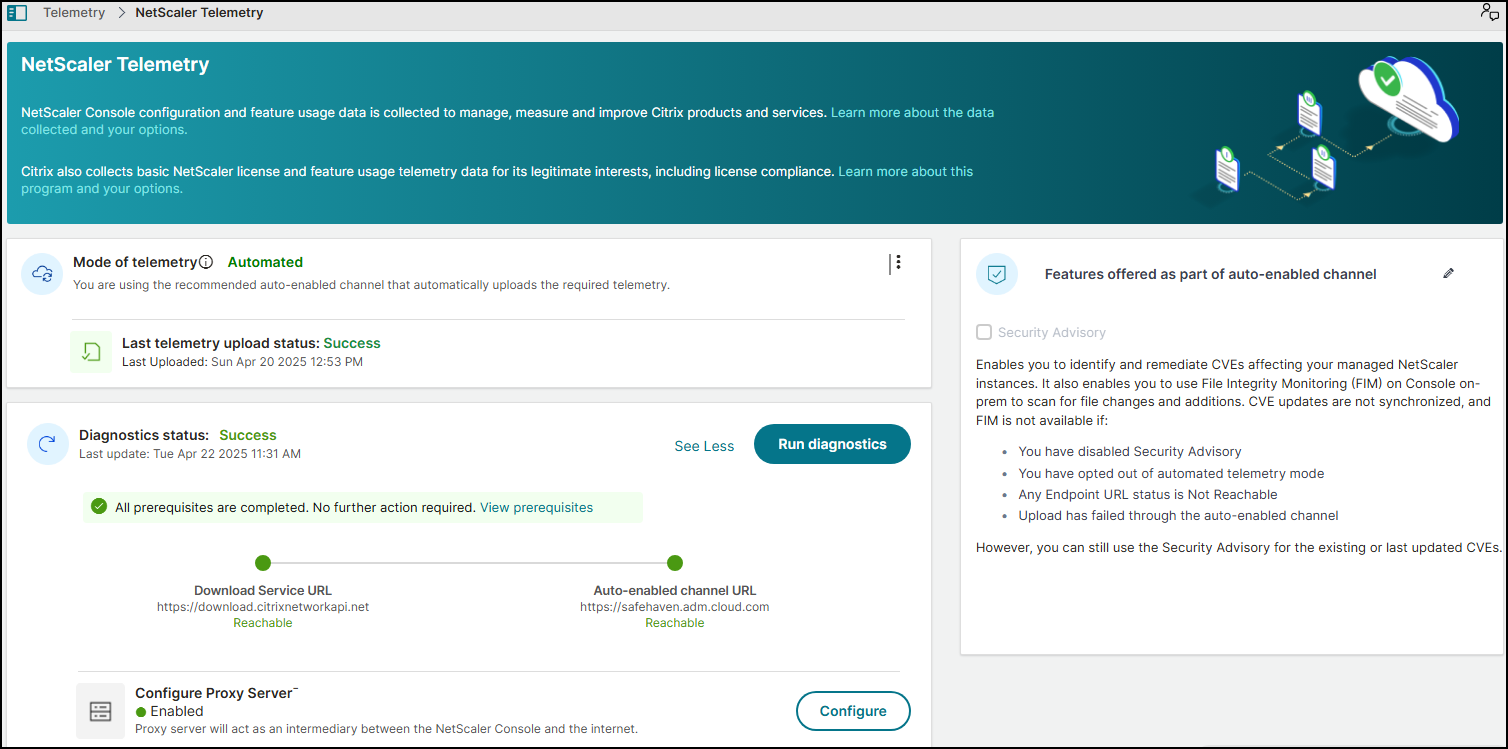Toggle the Security Advisory checkbox
This screenshot has height=749, width=1508.
[x=984, y=332]
